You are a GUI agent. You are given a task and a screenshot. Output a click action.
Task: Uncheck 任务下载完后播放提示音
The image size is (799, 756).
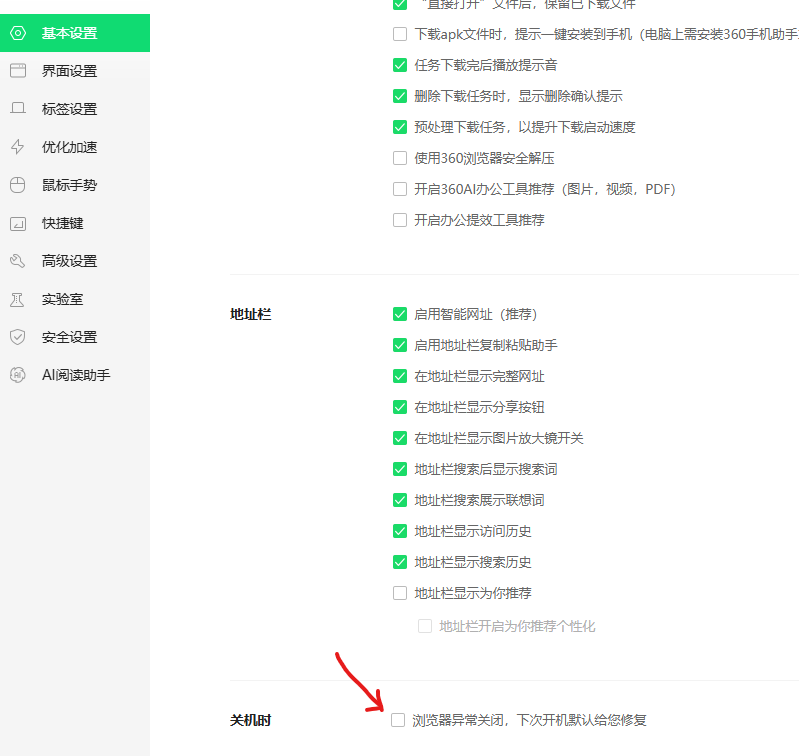click(400, 65)
